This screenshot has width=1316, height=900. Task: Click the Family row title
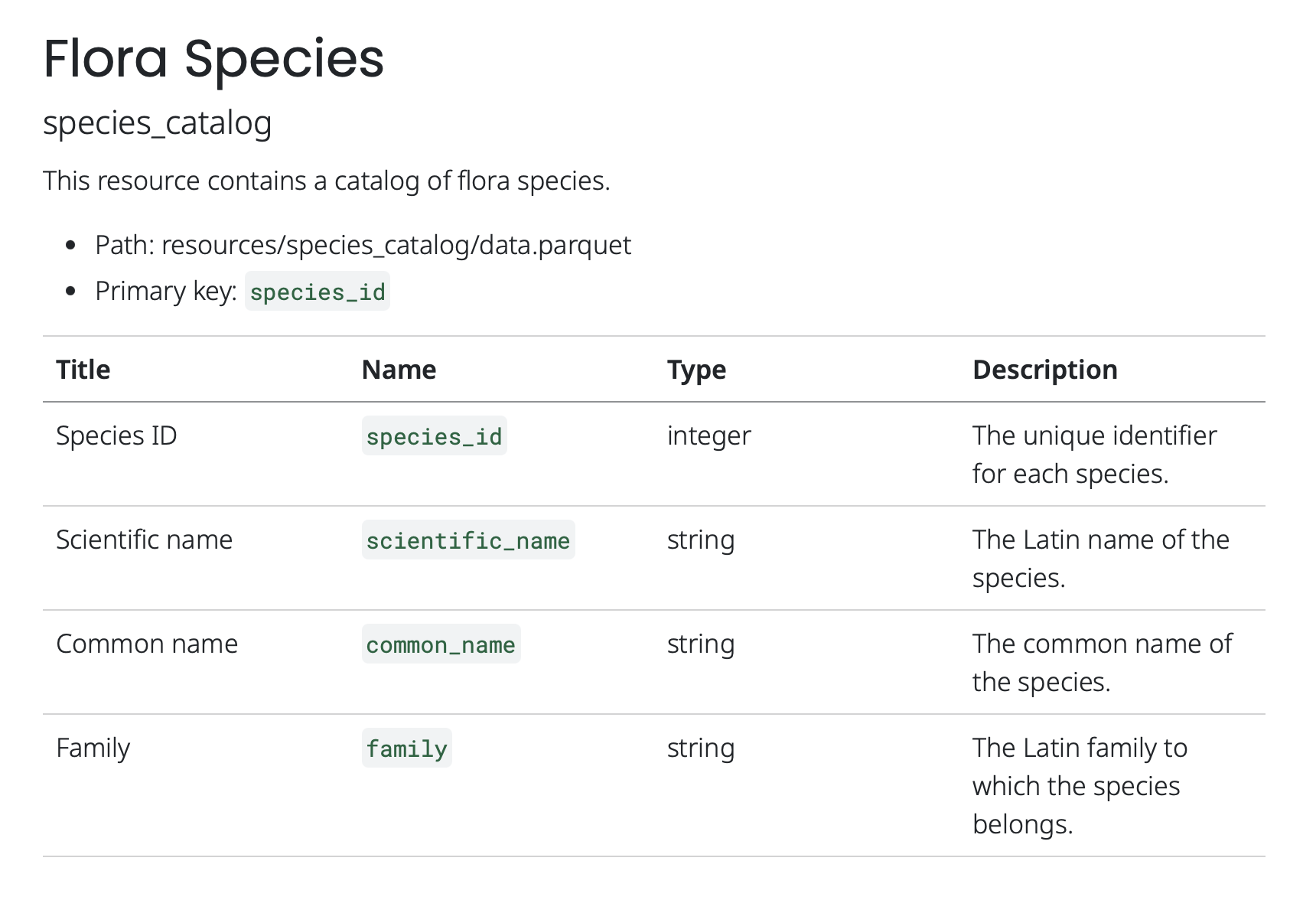(x=93, y=748)
